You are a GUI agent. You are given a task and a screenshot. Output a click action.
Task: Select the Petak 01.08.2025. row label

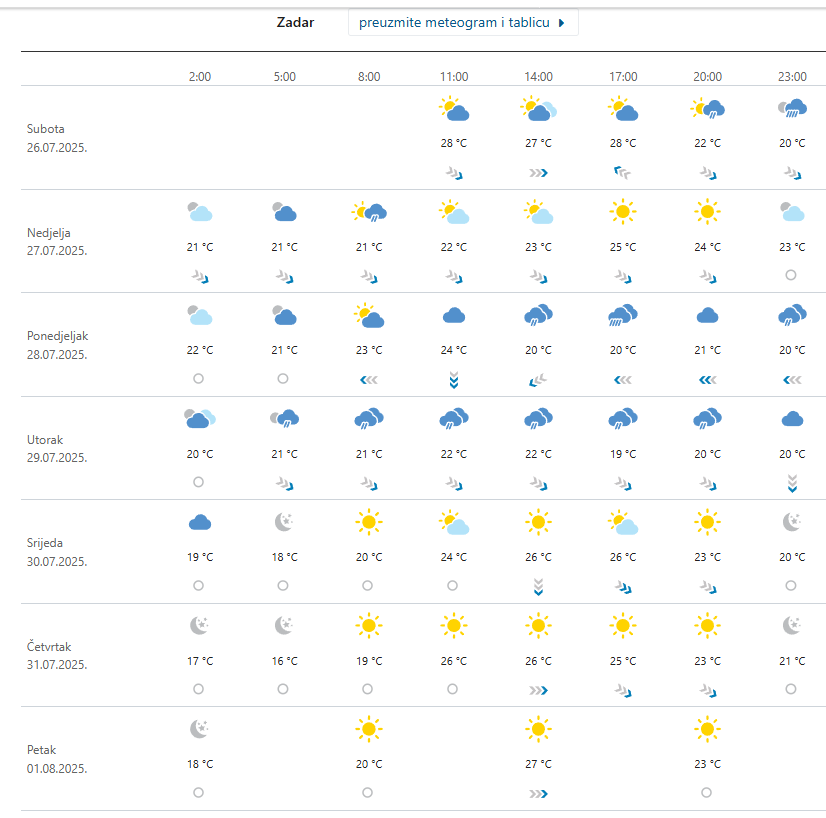point(57,759)
